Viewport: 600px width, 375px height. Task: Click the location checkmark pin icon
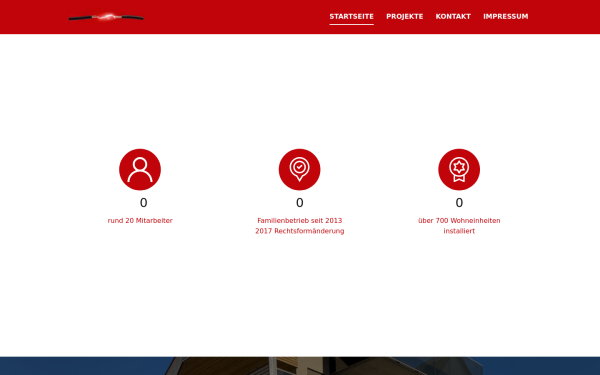pos(300,170)
